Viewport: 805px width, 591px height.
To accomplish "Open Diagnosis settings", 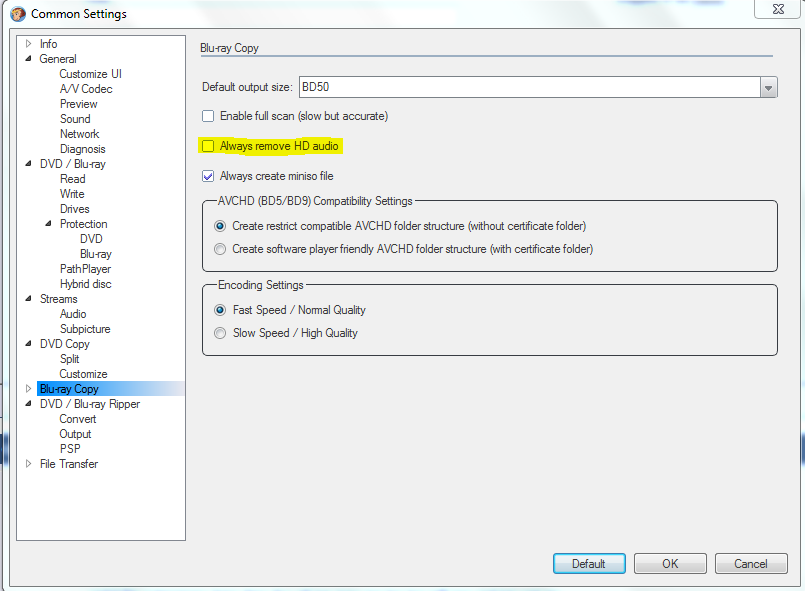I will pyautogui.click(x=83, y=149).
